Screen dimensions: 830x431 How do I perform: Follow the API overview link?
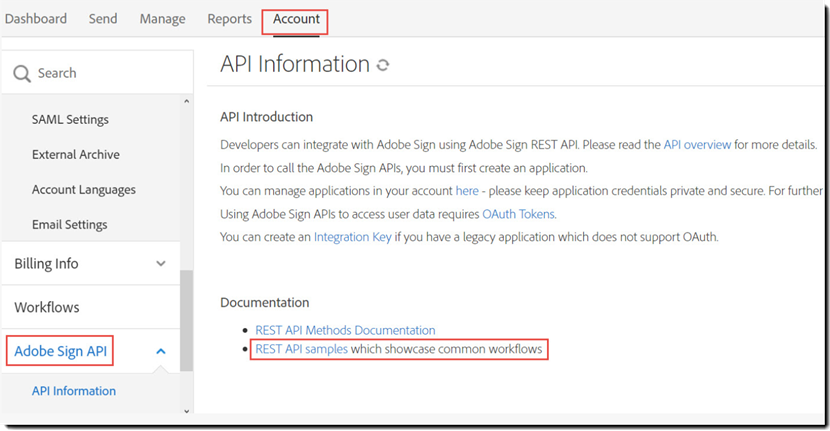point(697,145)
